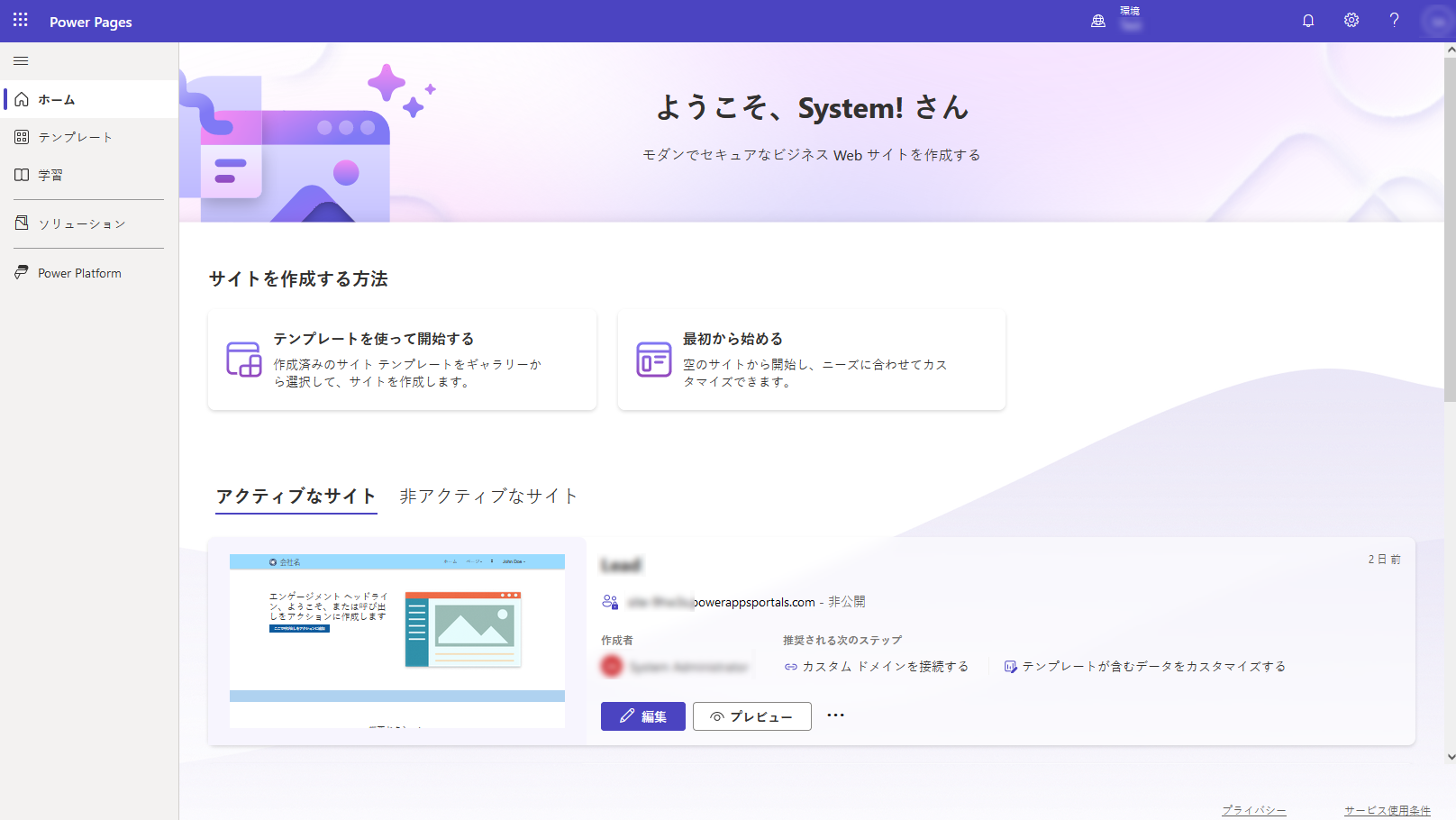Go to ホーム in the sidebar
The height and width of the screenshot is (820, 1456).
point(89,99)
